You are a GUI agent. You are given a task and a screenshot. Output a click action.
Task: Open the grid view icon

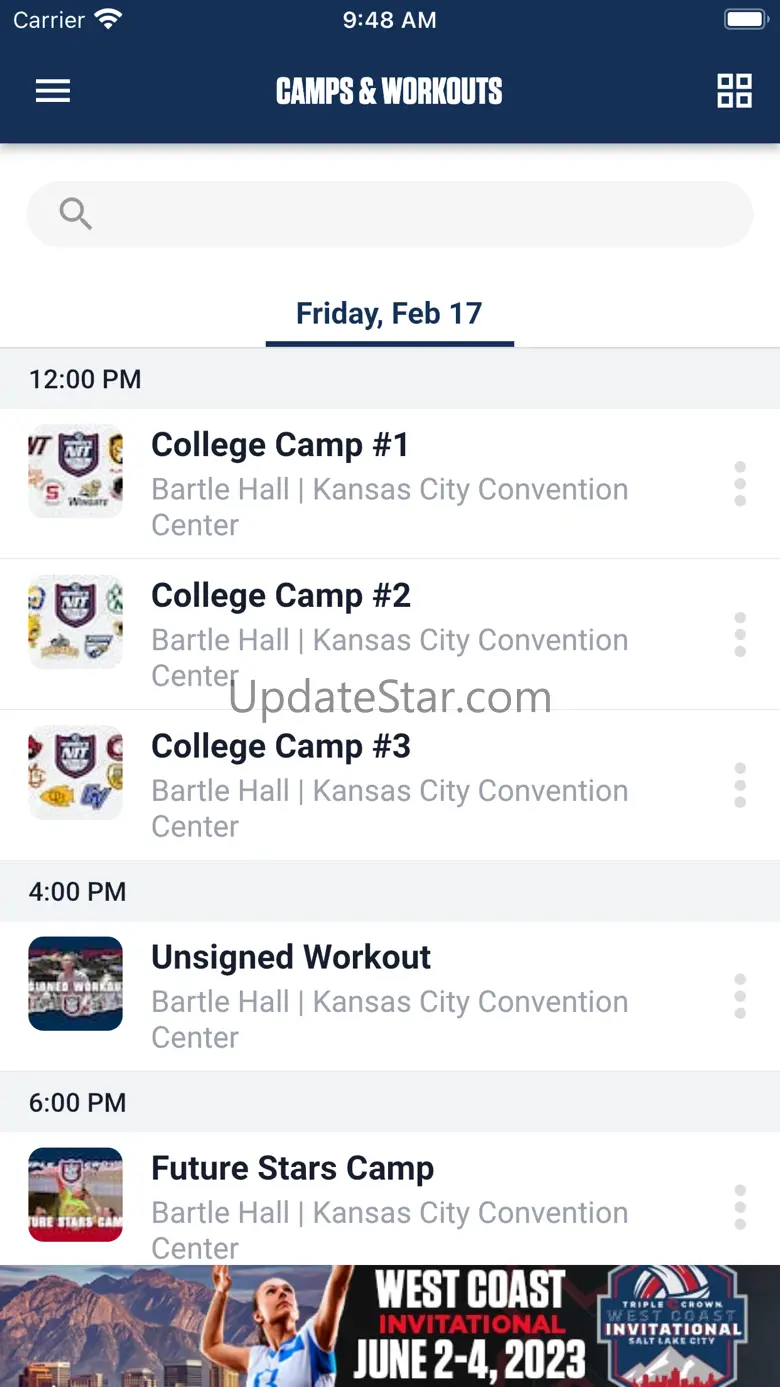[734, 91]
